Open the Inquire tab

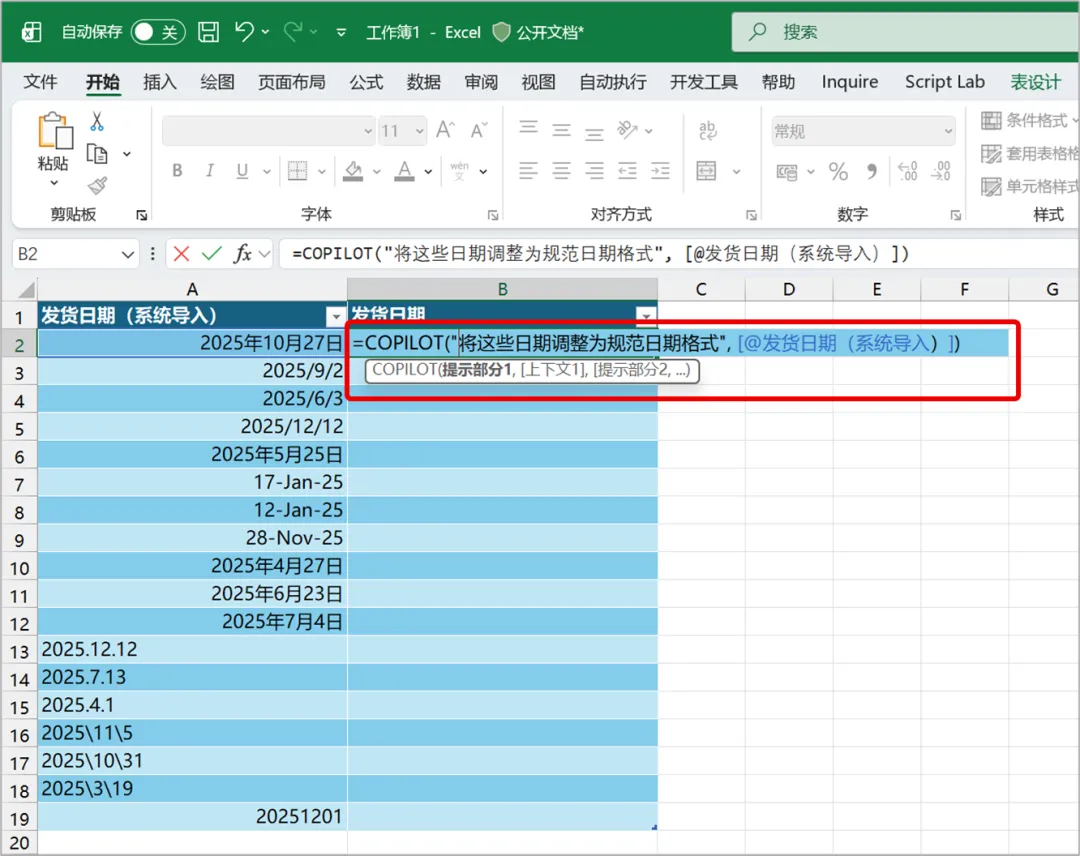pos(849,82)
